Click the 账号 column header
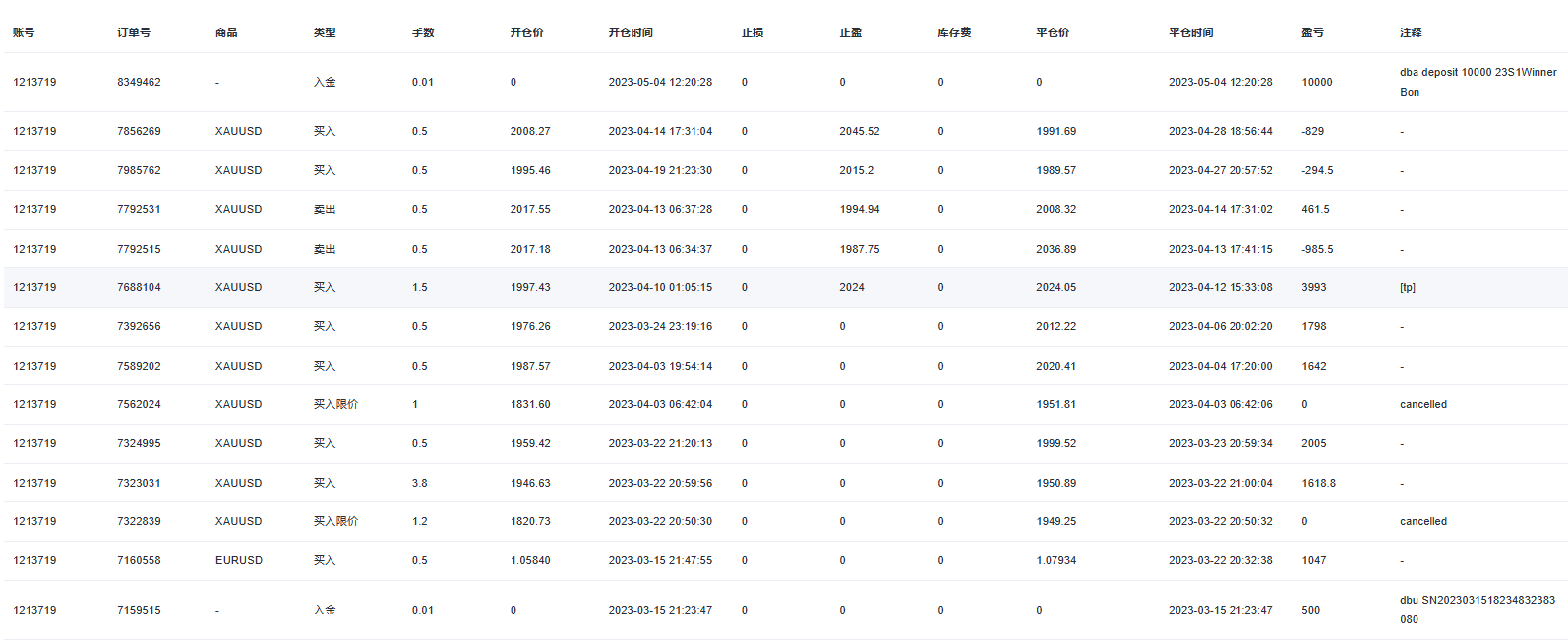1568x643 pixels. pos(24,32)
